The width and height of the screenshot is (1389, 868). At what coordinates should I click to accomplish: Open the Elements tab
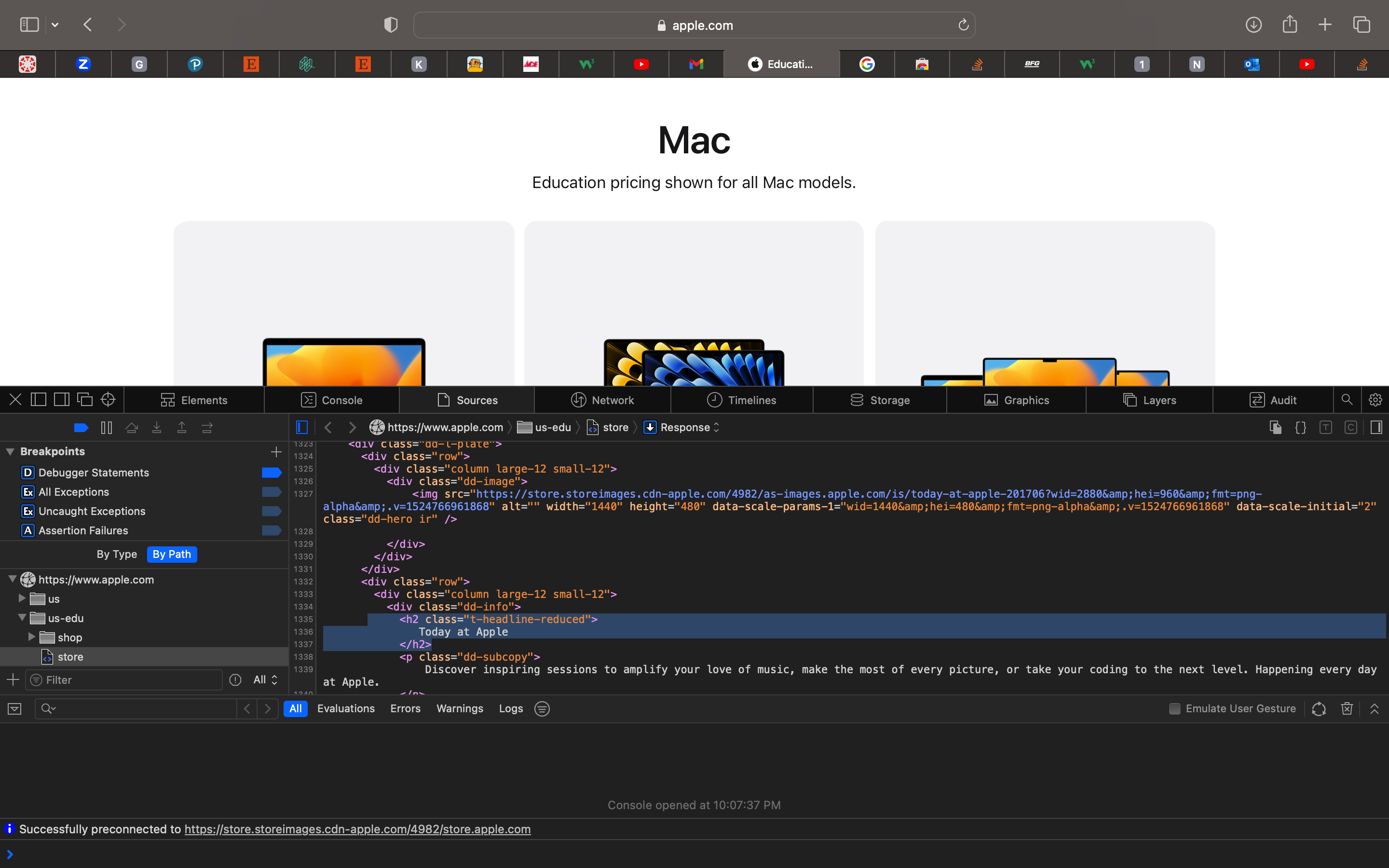[x=194, y=400]
